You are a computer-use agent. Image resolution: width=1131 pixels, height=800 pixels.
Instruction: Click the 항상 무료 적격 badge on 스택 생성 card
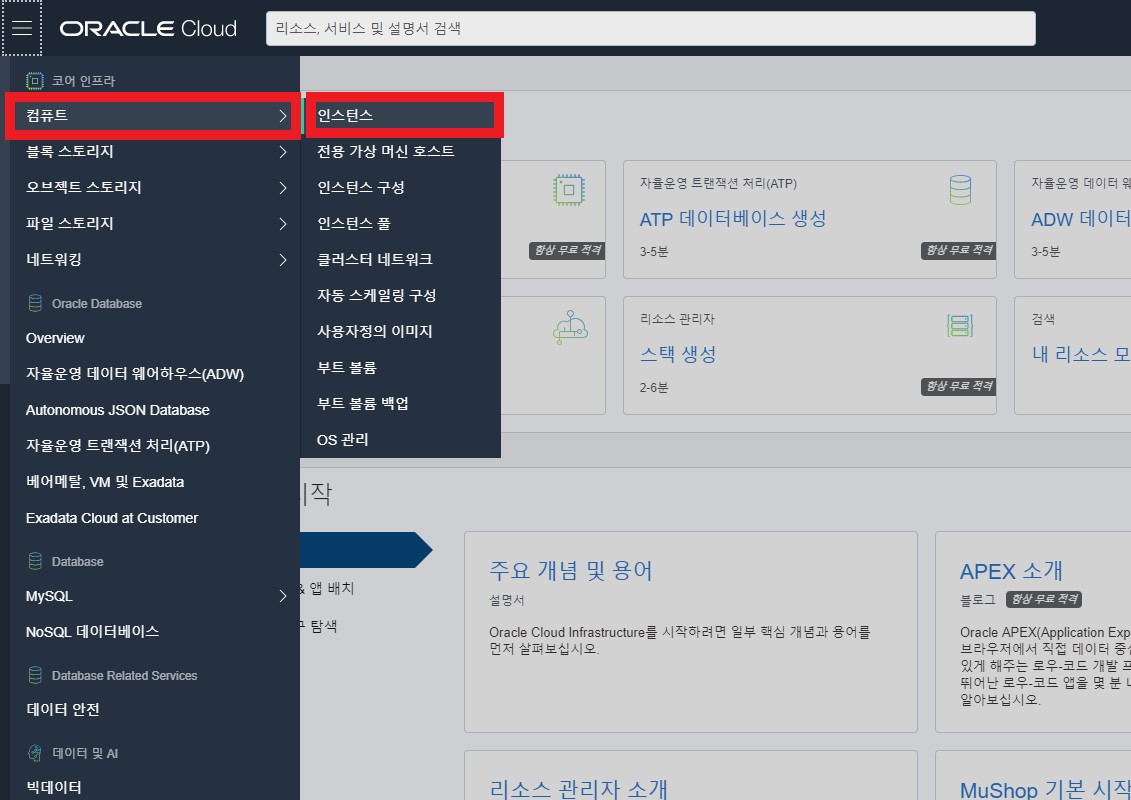click(x=958, y=387)
